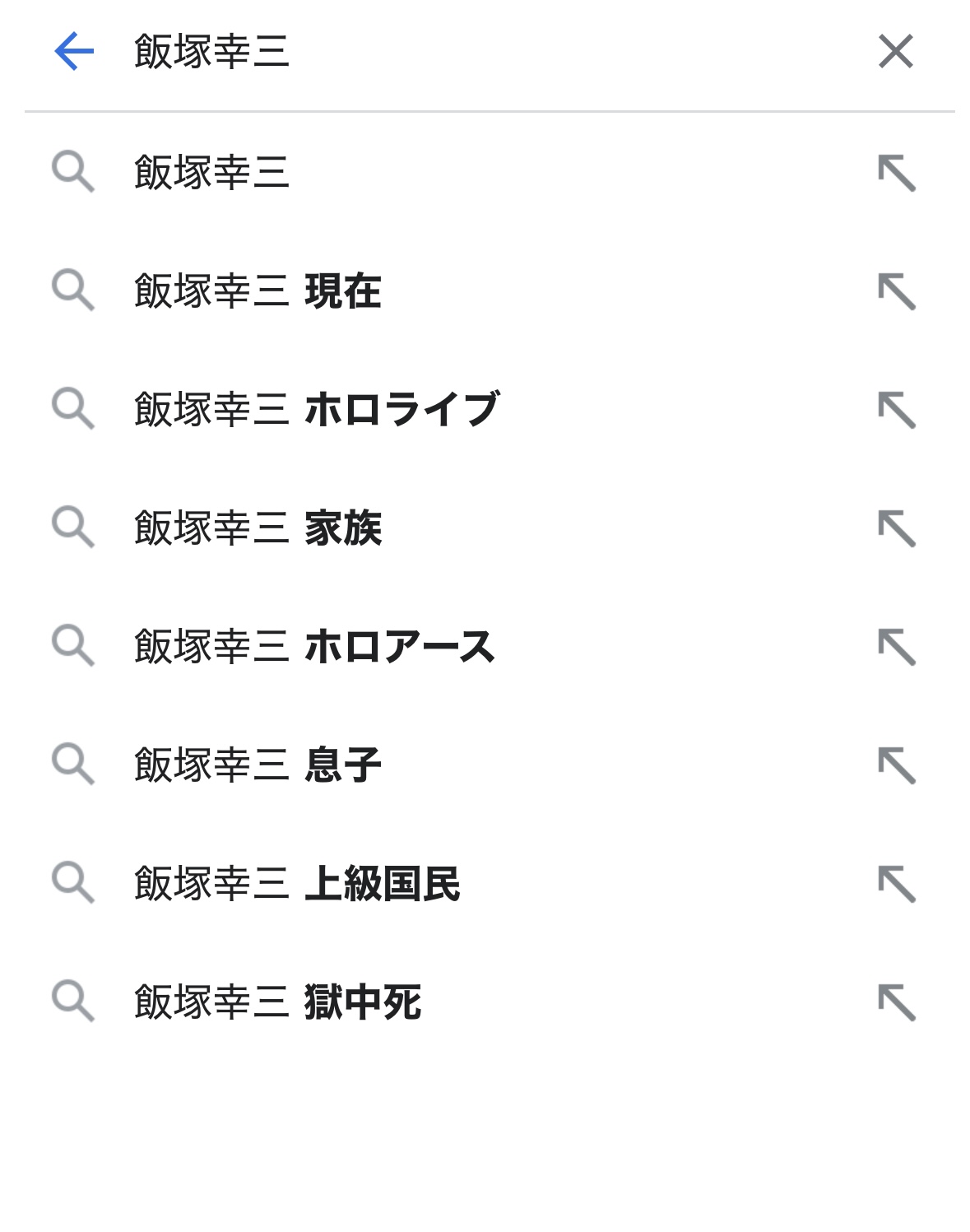The image size is (970, 1232).
Task: Choose the 飯塚幸三 現在 suggestion
Action: [258, 291]
